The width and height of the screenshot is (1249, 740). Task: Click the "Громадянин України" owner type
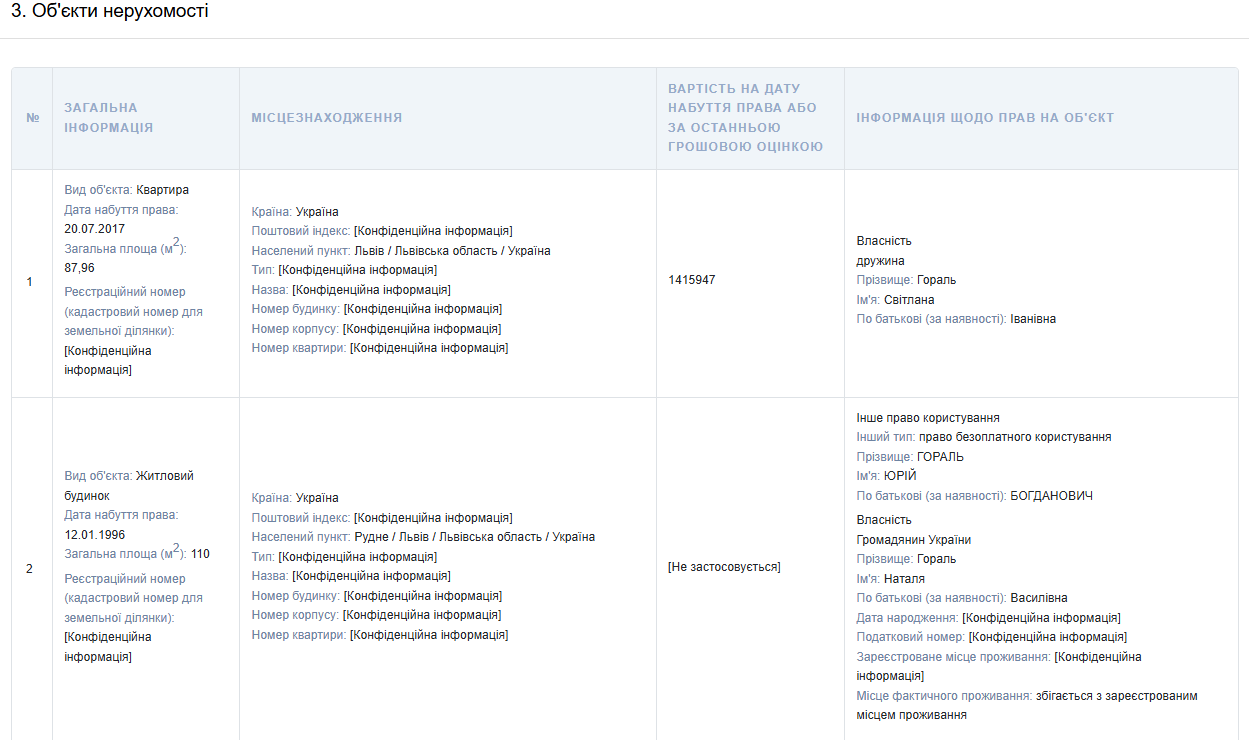tap(913, 540)
